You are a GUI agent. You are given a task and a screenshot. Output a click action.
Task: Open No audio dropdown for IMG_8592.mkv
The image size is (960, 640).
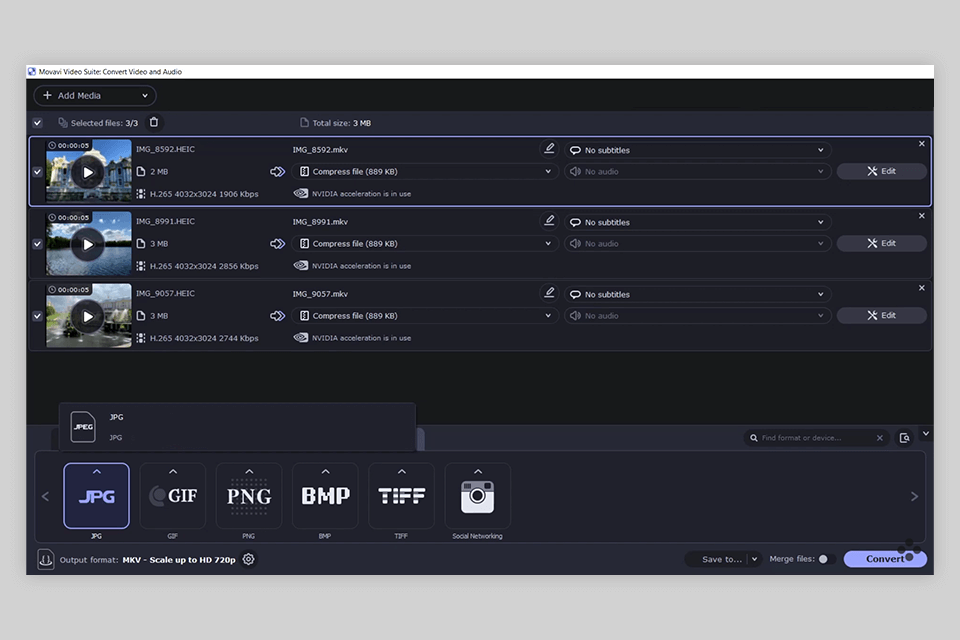pos(697,171)
